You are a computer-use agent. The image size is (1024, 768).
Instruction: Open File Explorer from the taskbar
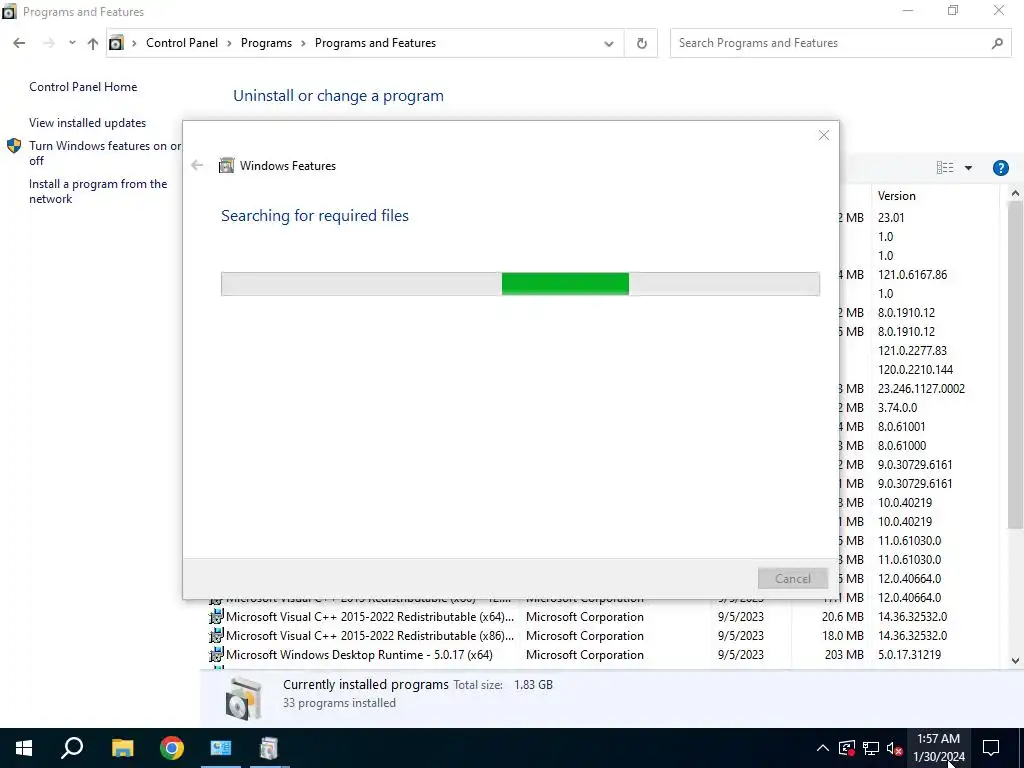(x=122, y=748)
